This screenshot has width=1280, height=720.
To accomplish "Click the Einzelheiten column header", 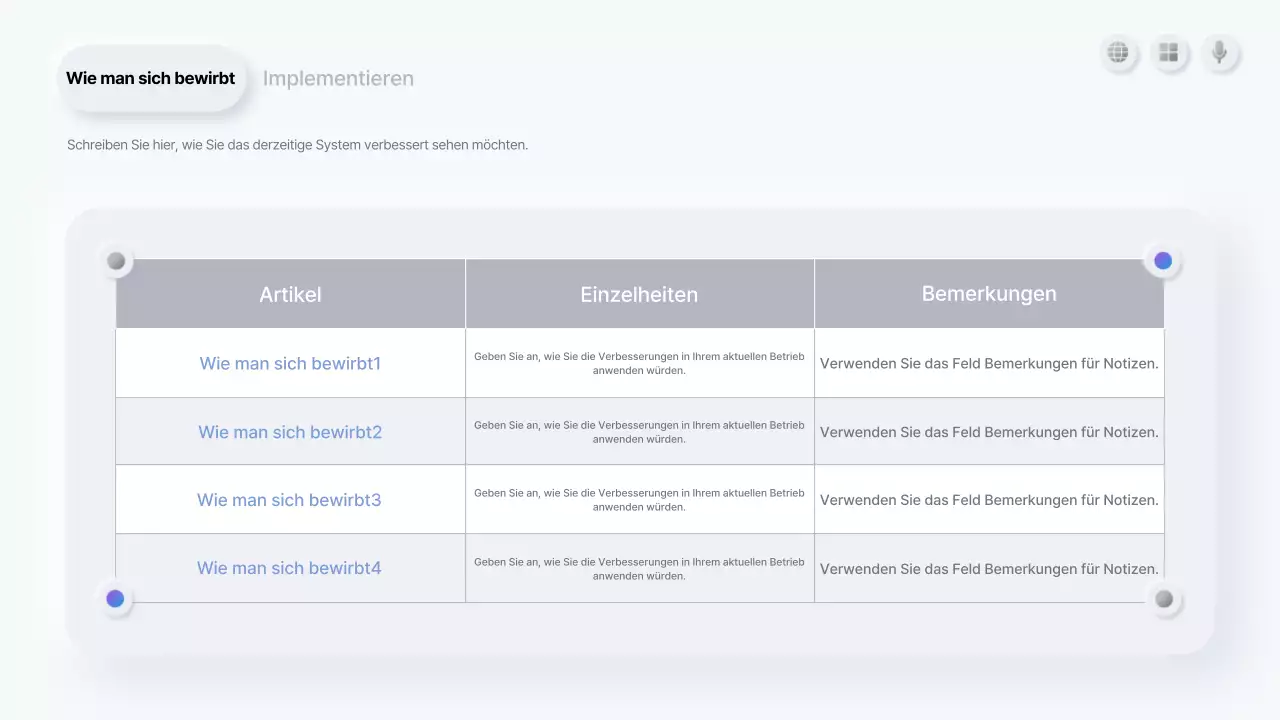I will [639, 294].
